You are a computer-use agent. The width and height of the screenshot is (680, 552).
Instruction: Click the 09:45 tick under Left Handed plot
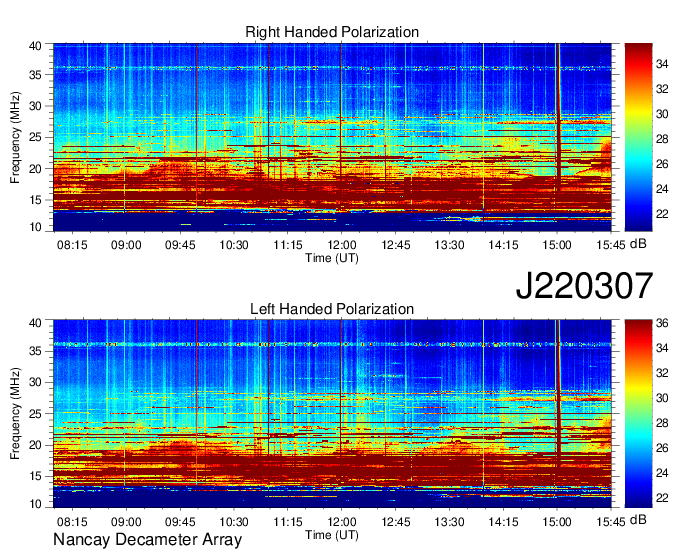[x=180, y=522]
